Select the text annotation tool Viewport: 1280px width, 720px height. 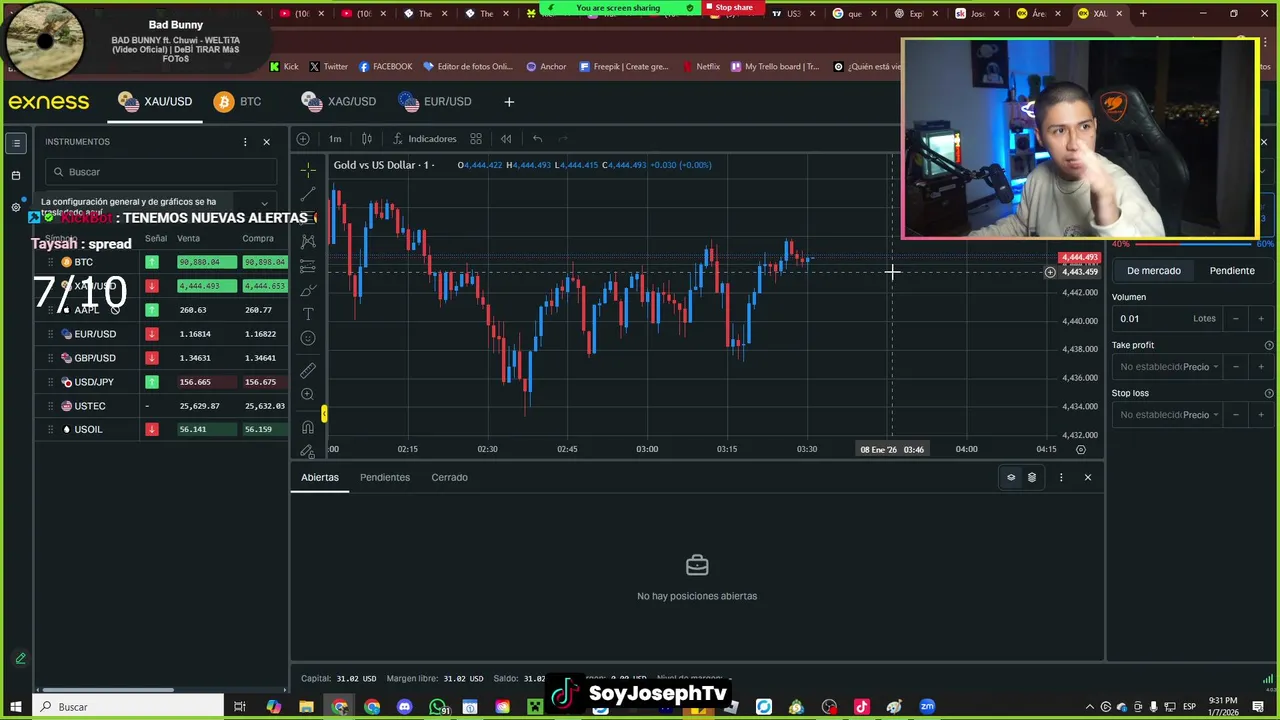(x=308, y=314)
